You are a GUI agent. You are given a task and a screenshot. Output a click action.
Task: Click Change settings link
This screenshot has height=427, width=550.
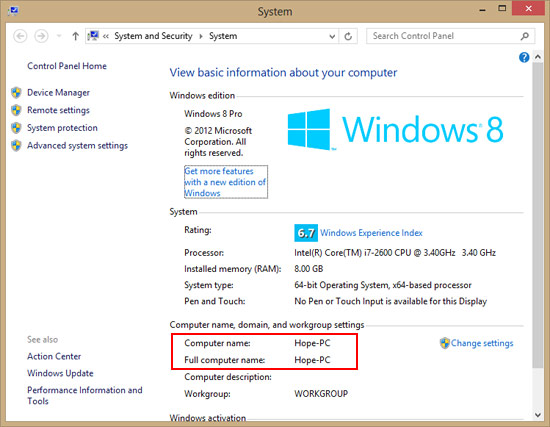(x=482, y=343)
